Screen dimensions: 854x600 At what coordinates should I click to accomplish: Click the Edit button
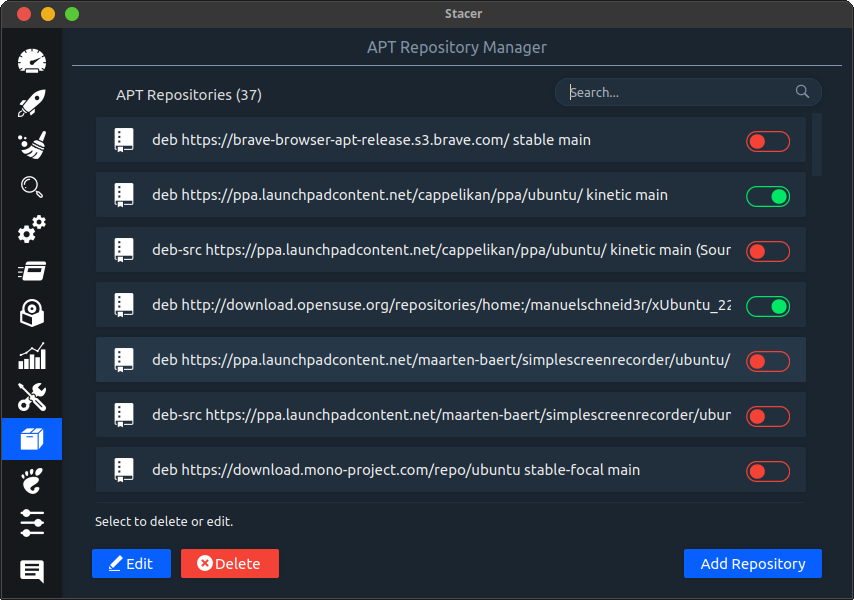[x=131, y=564]
